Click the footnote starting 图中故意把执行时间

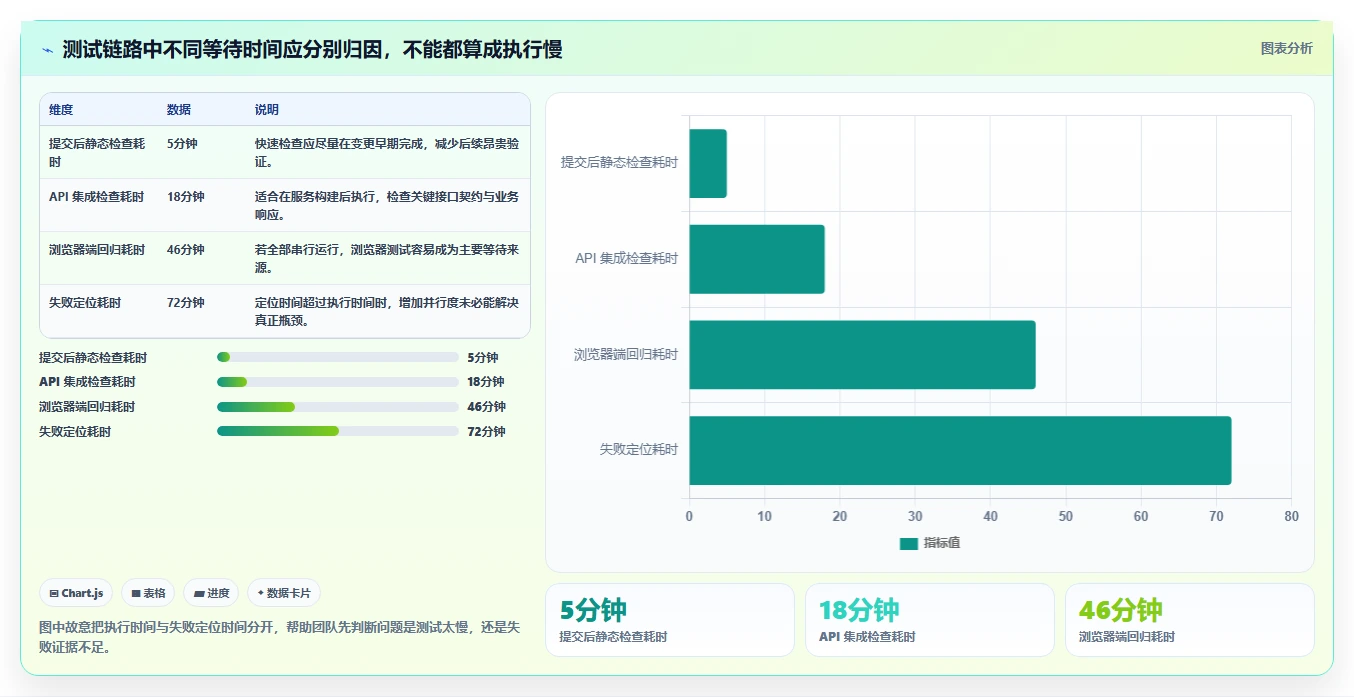279,637
